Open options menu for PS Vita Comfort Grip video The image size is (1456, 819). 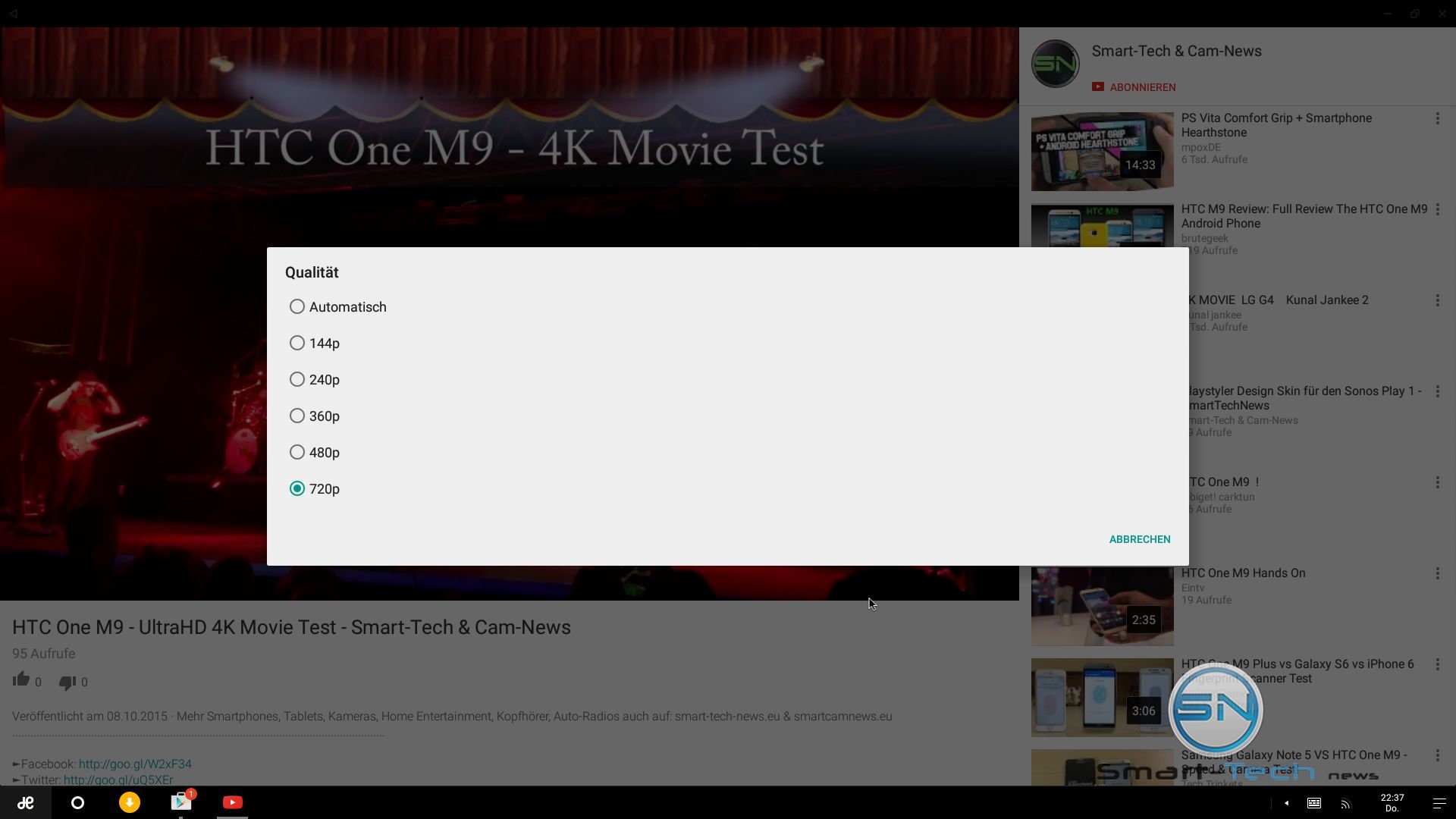click(x=1437, y=118)
